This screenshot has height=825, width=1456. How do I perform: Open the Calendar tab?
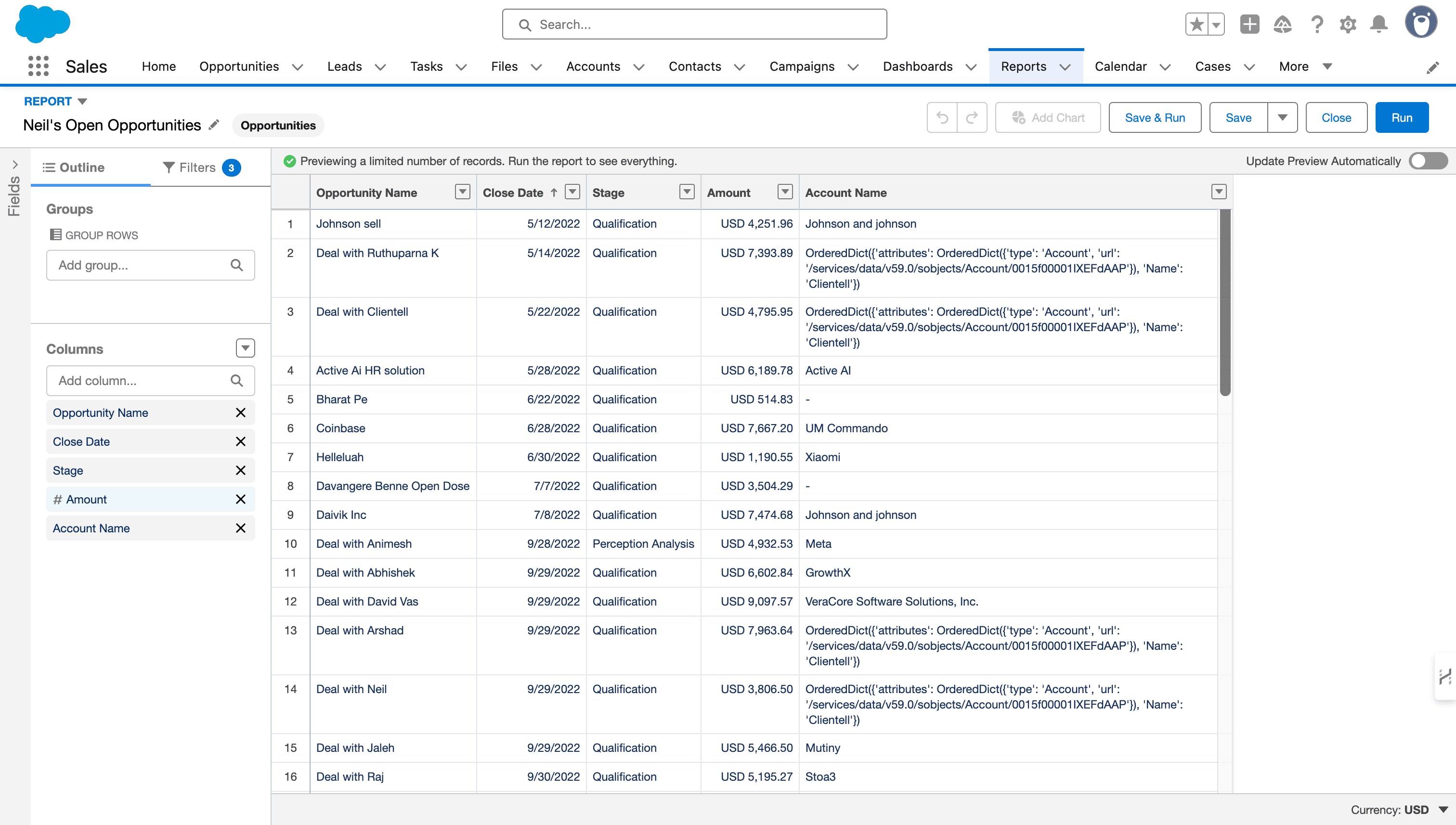coord(1120,66)
